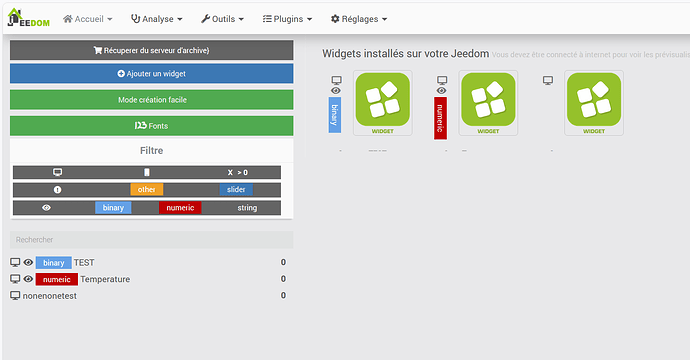Open the Fonts button
This screenshot has height=360, width=690.
[x=151, y=126]
